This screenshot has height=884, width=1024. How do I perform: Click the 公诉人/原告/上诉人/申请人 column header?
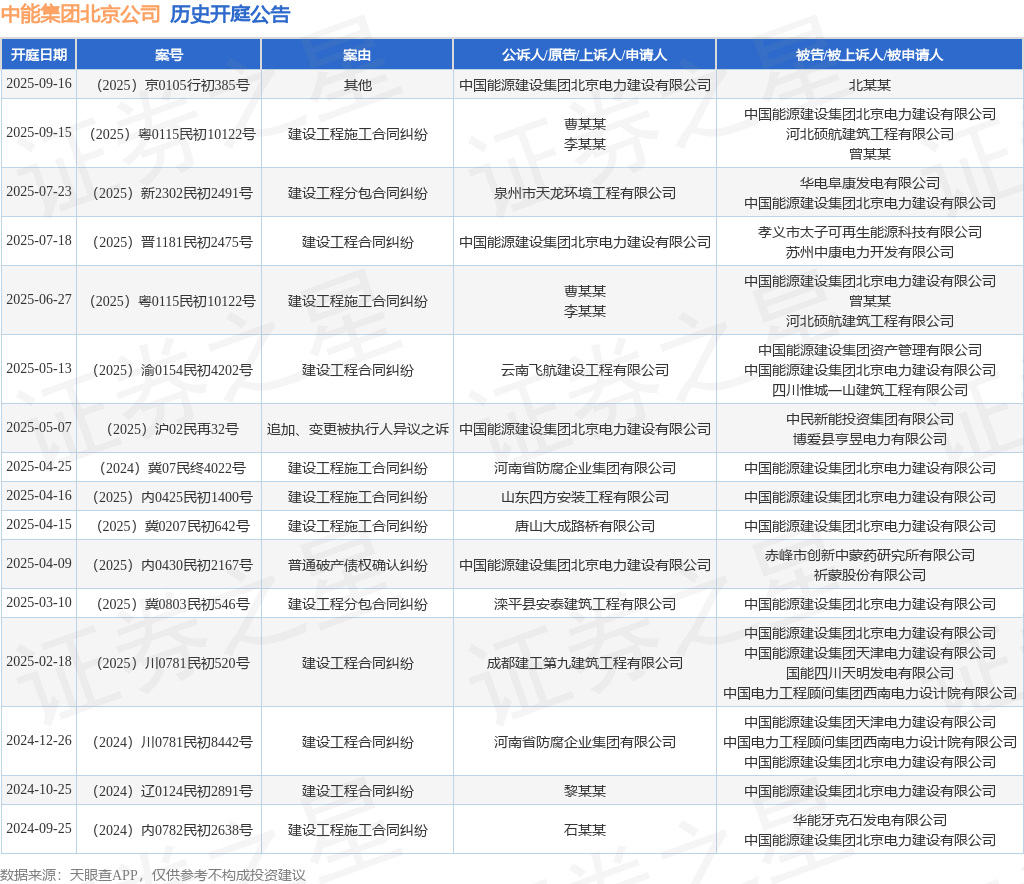584,55
